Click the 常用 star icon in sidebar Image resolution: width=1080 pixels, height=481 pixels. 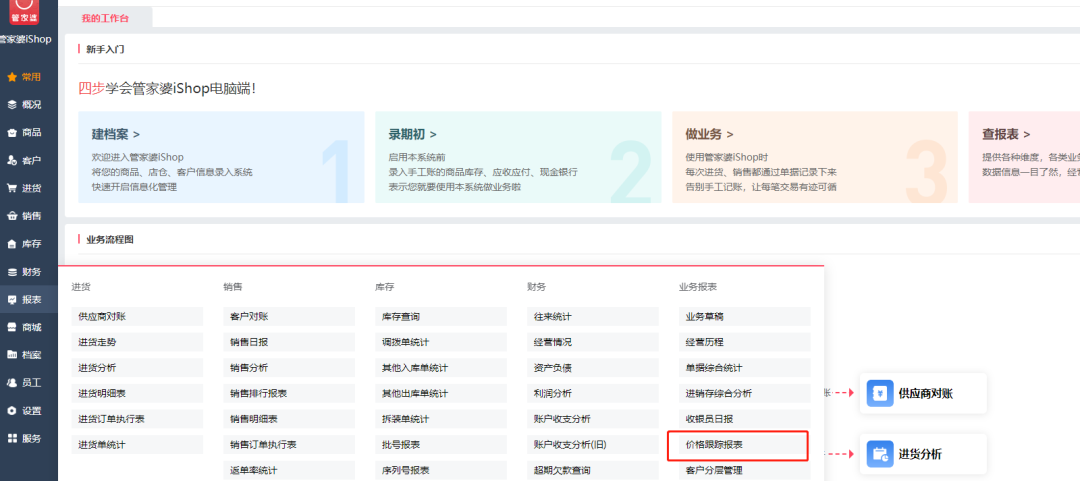[12, 77]
